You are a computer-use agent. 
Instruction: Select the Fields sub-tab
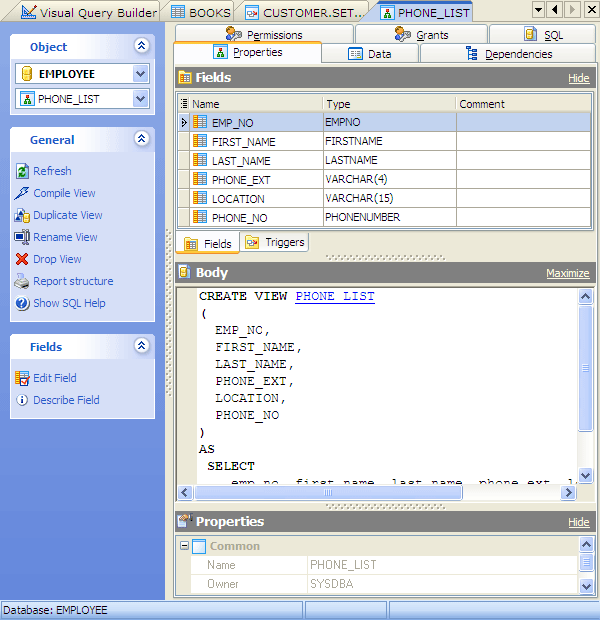pos(208,244)
